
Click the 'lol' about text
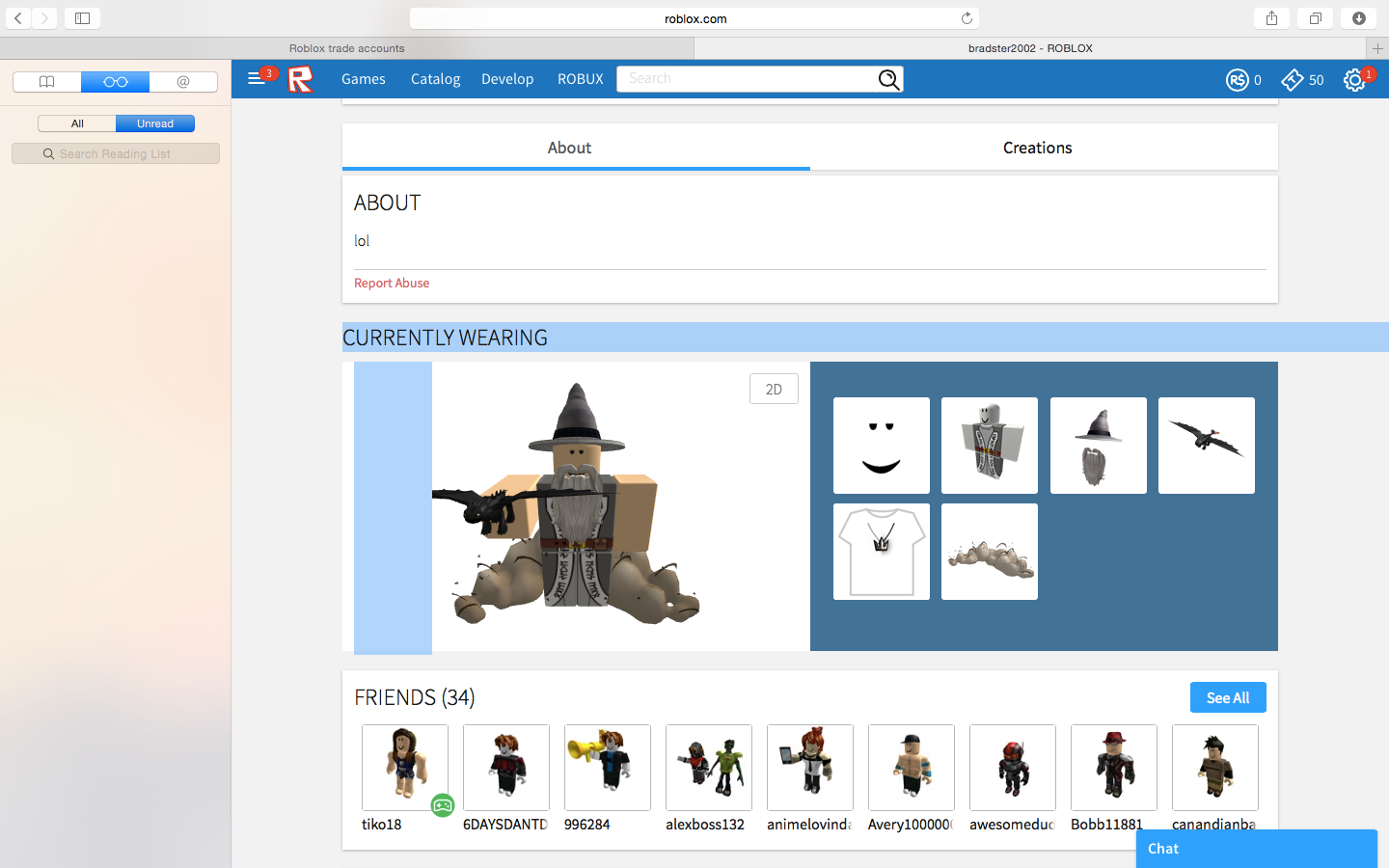click(362, 241)
